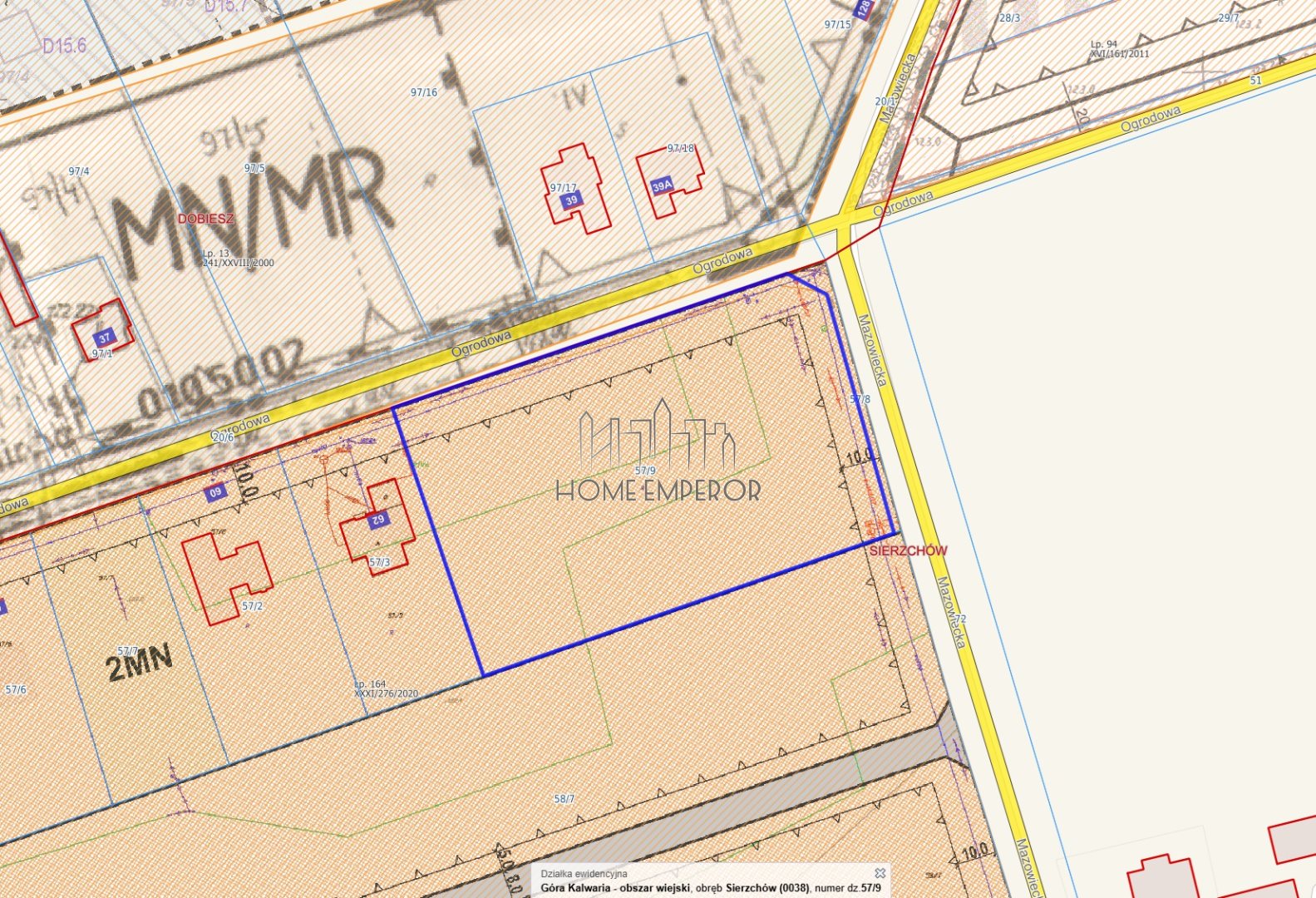Click parcel number 28/3
The width and height of the screenshot is (1316, 898).
click(1009, 17)
